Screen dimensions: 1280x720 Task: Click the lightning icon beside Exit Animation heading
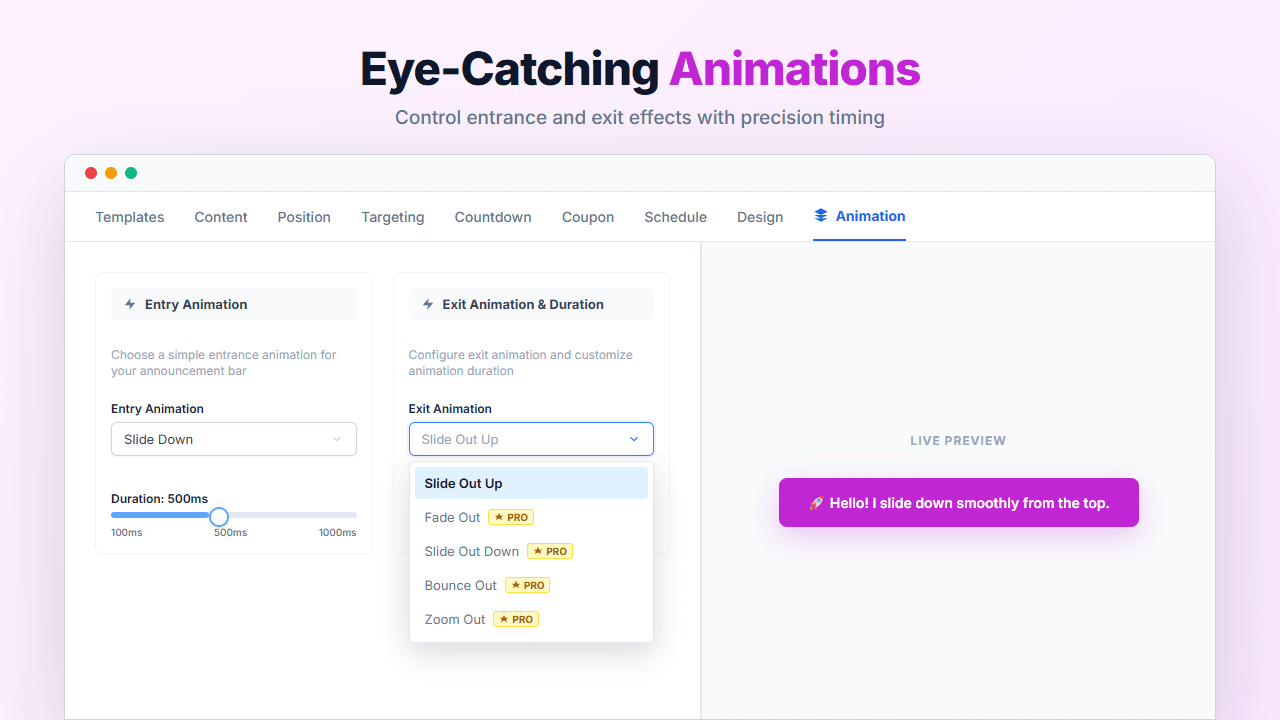click(x=428, y=304)
